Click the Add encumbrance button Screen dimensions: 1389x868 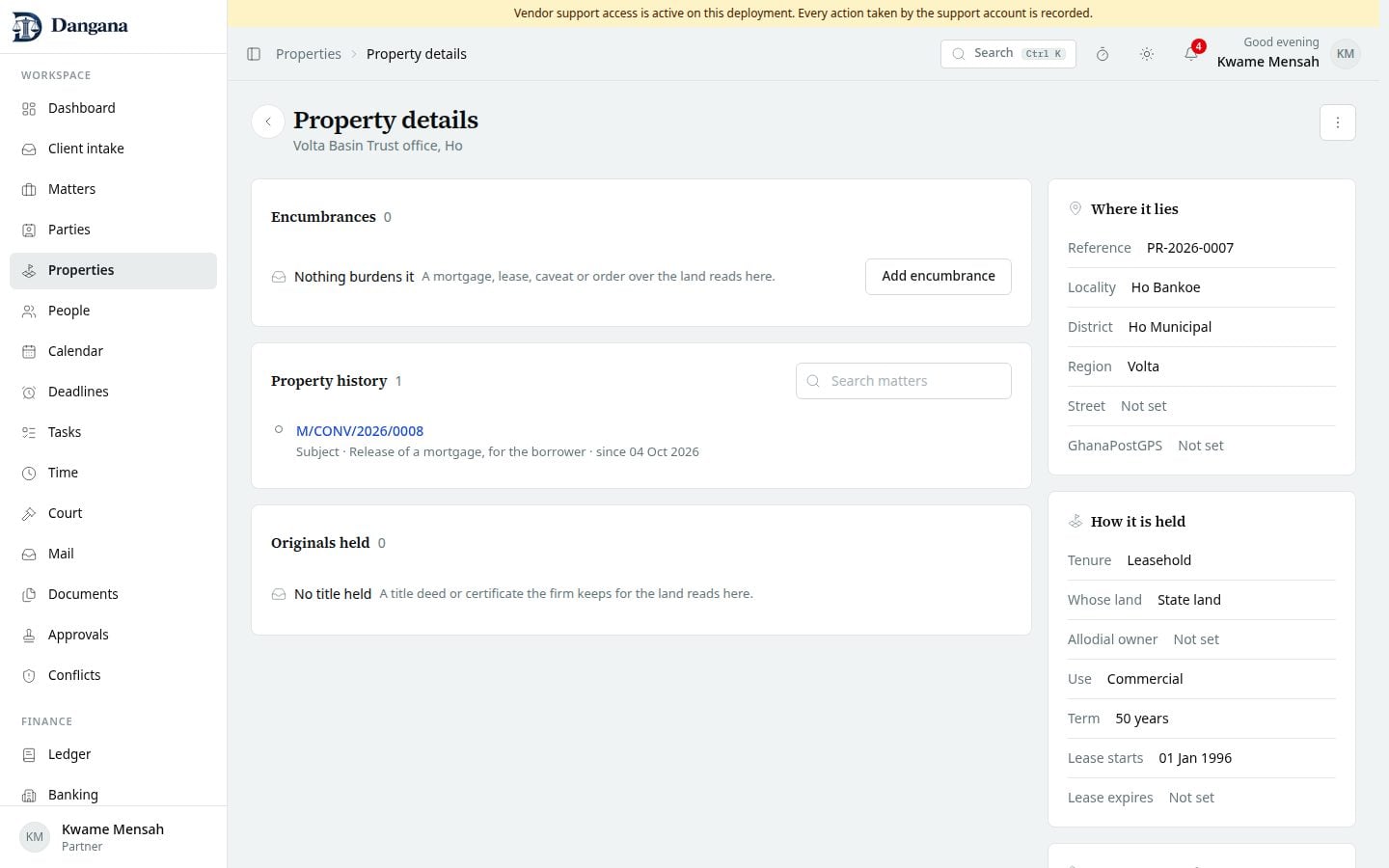tap(939, 276)
